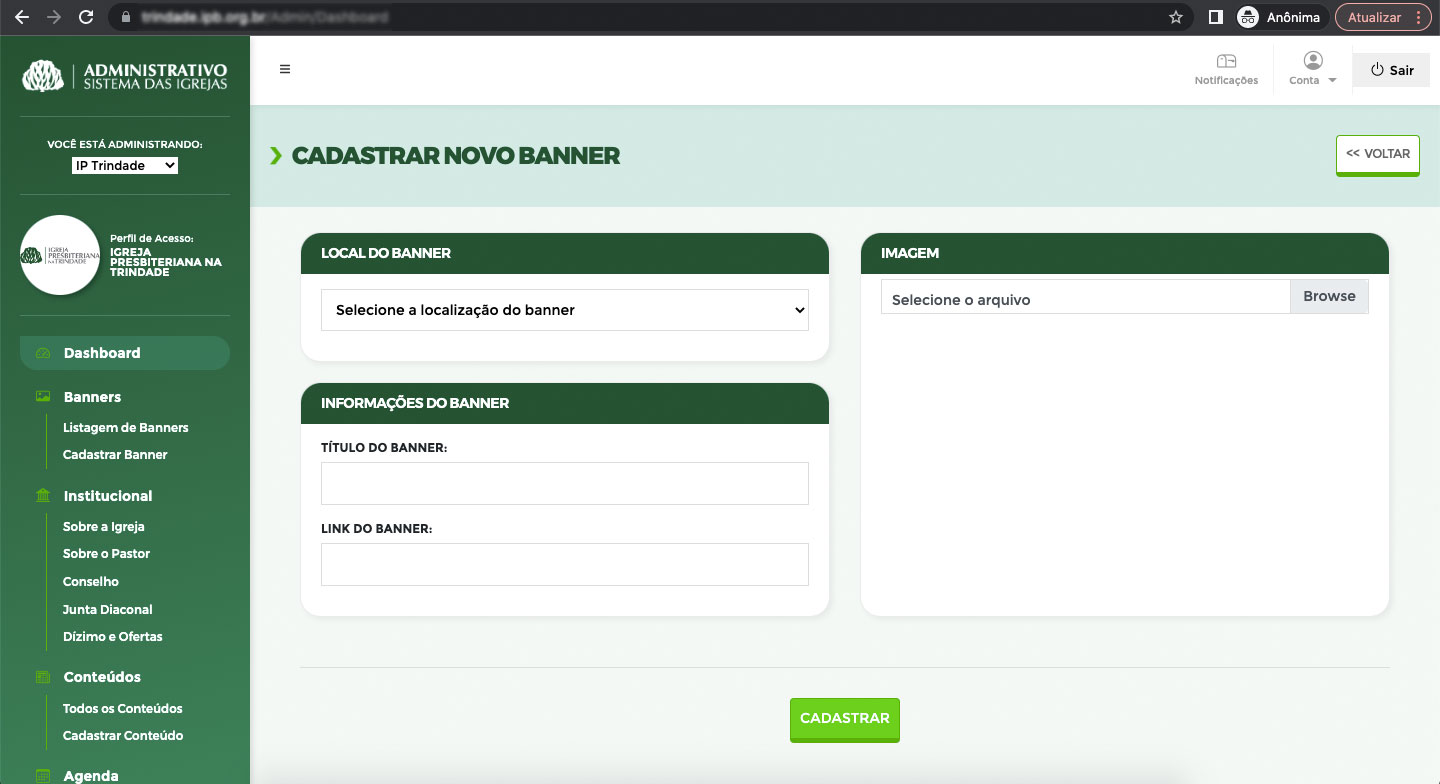Screen dimensions: 1440x784
Task: Click the Conteúdos sidebar icon
Action: pos(43,677)
